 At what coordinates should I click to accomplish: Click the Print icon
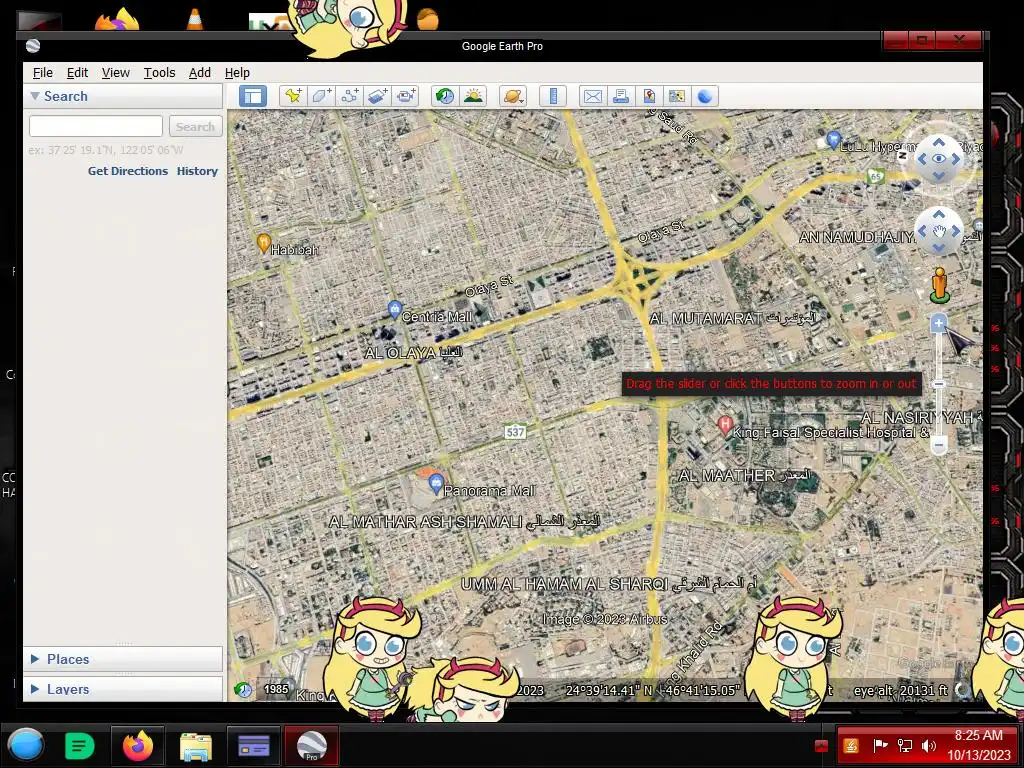(620, 97)
